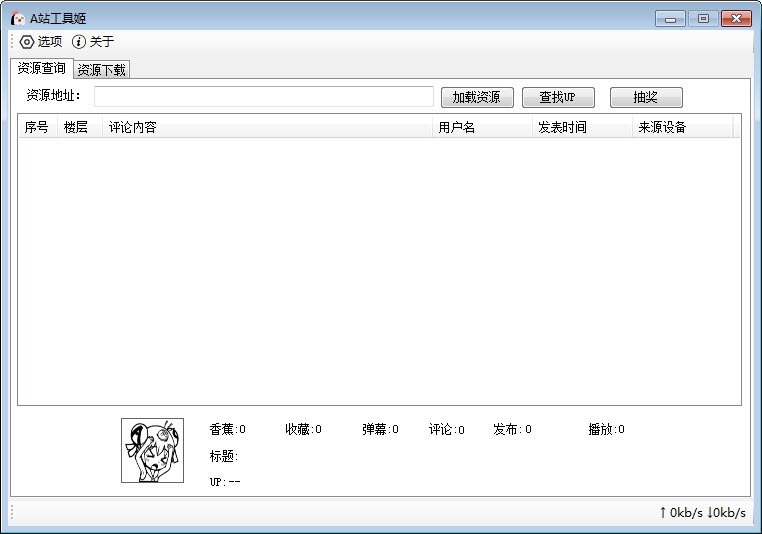The height and width of the screenshot is (534, 762).
Task: Switch to the 资源查询 tab
Action: (42, 68)
